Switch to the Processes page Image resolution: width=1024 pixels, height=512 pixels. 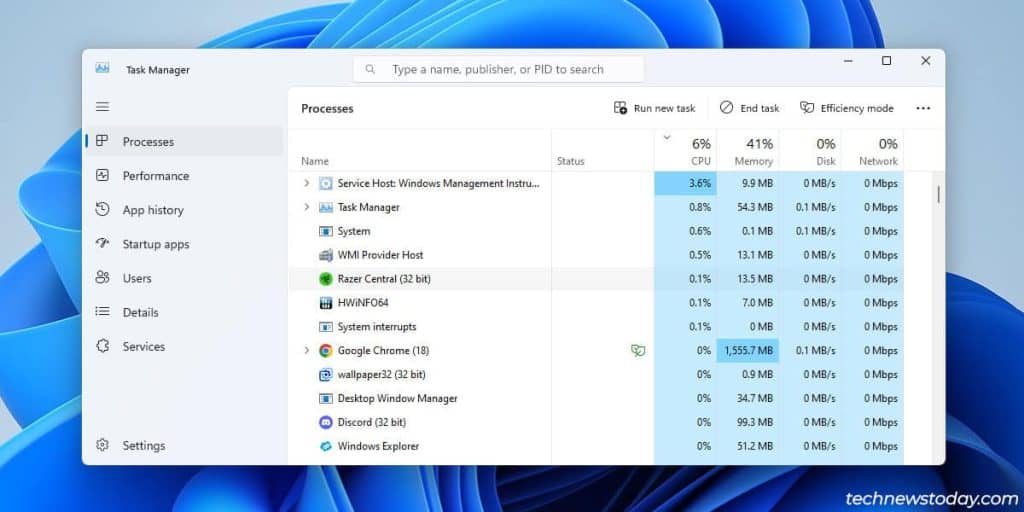click(185, 142)
